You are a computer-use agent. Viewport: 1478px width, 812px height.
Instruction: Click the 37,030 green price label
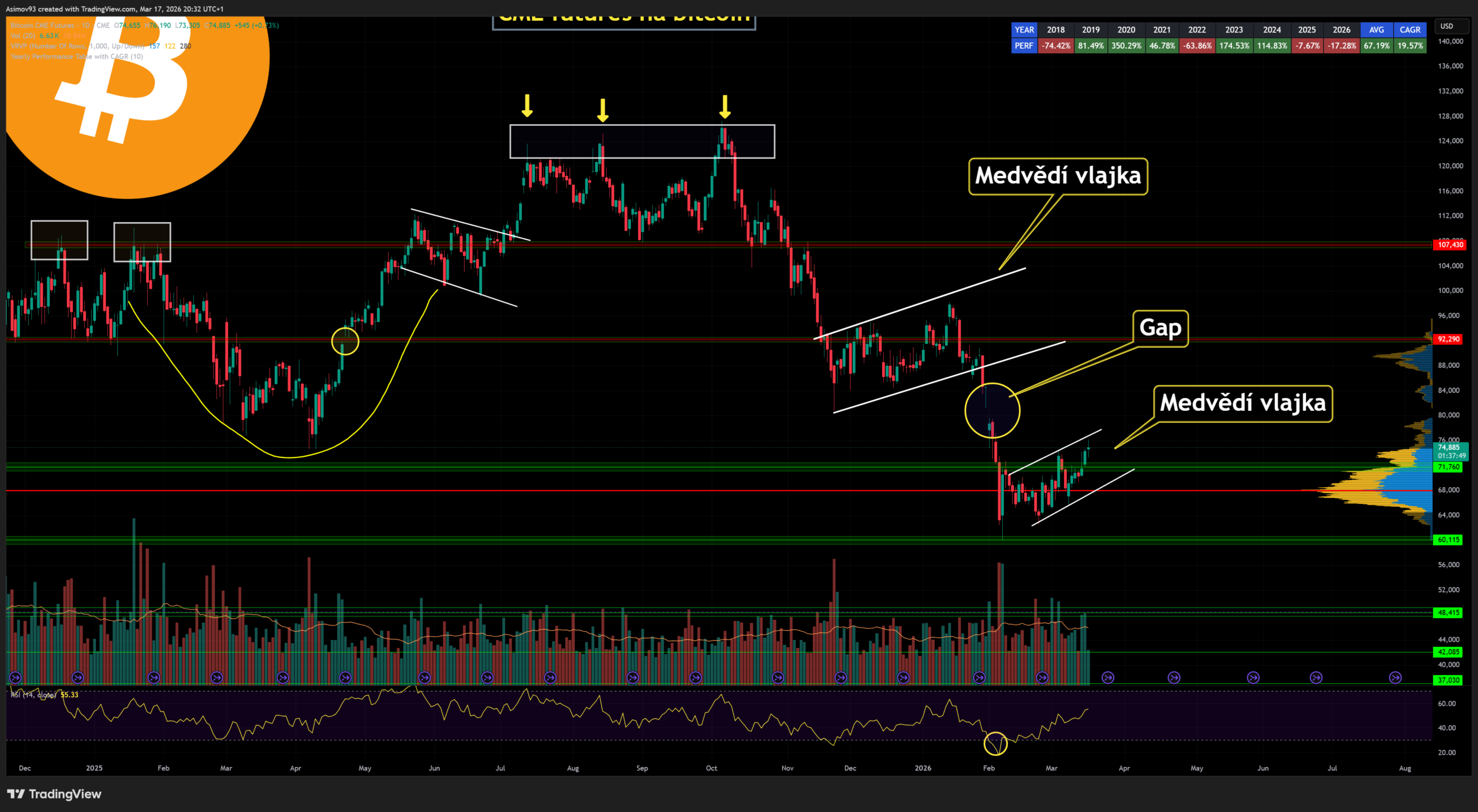[1449, 680]
